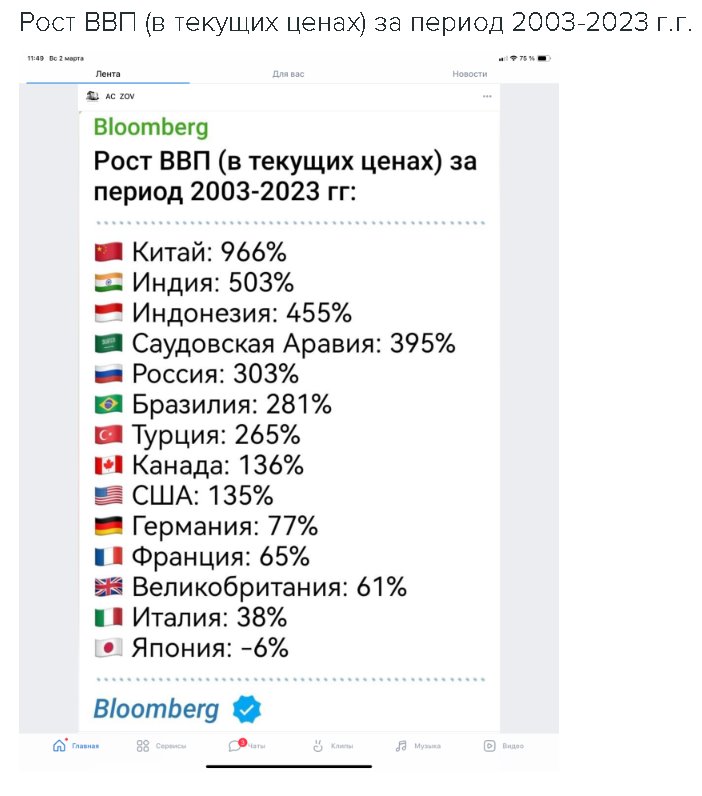The height and width of the screenshot is (796, 702).
Task: Click the blue italic Bloomberg footer logo
Action: (x=156, y=709)
